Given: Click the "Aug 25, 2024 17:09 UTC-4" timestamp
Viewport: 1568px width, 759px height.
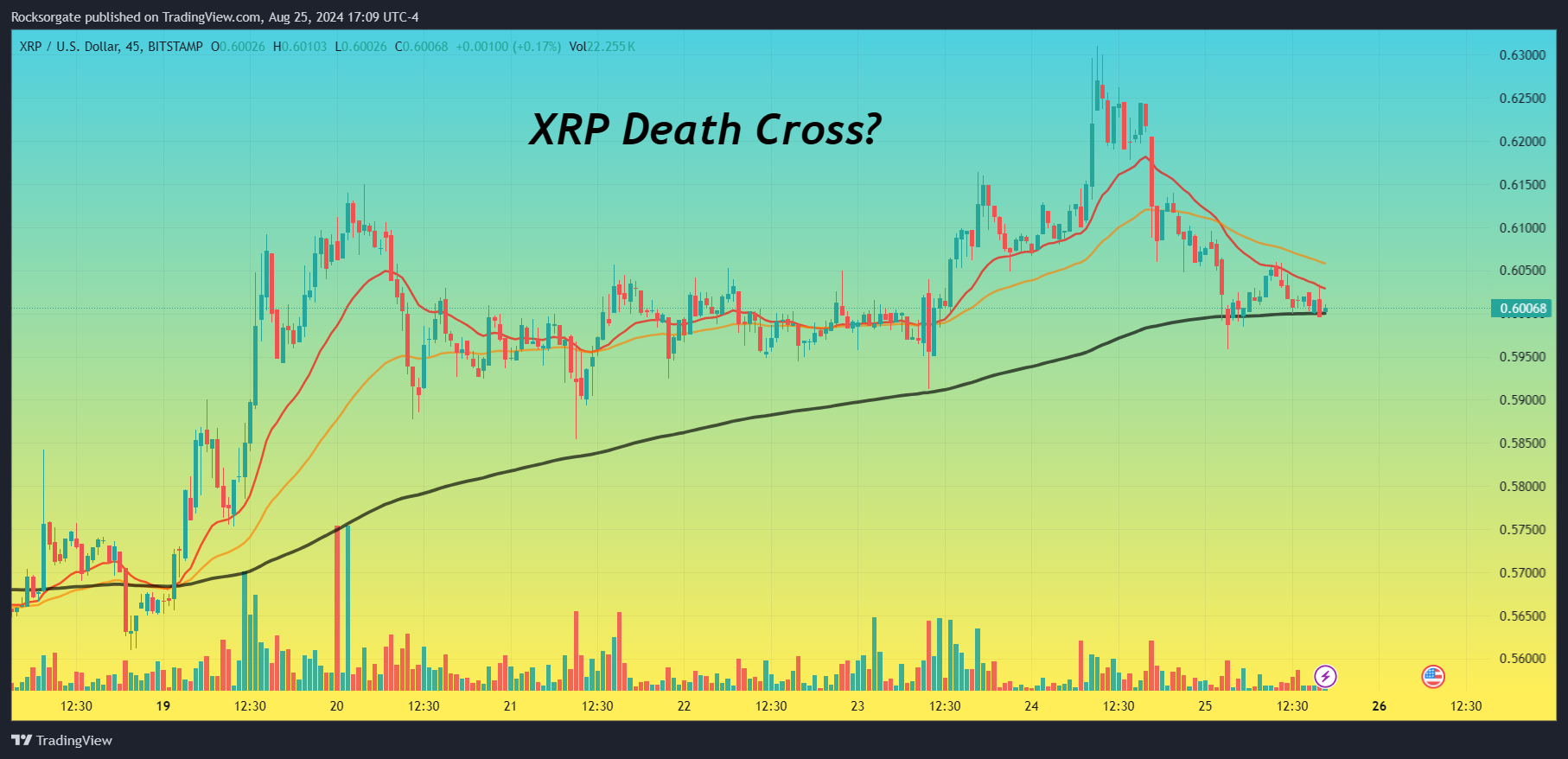Looking at the screenshot, I should 344,17.
